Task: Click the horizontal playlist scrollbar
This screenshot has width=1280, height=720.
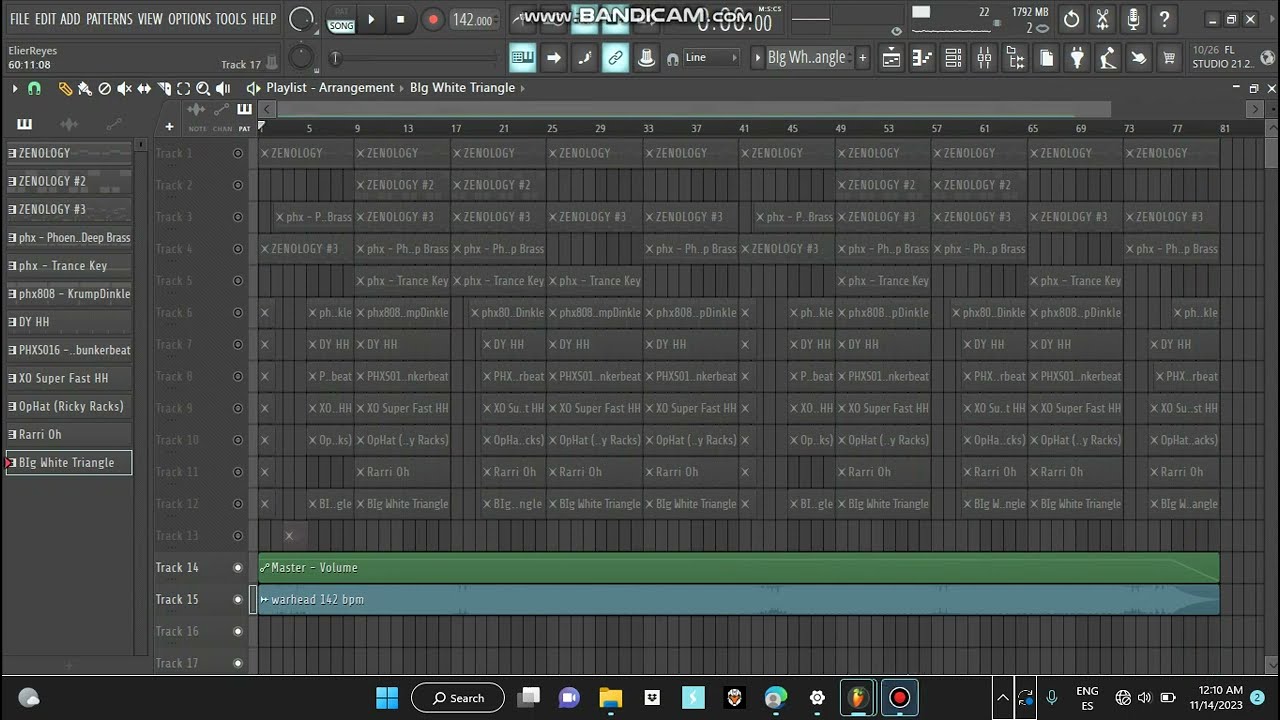Action: (694, 109)
